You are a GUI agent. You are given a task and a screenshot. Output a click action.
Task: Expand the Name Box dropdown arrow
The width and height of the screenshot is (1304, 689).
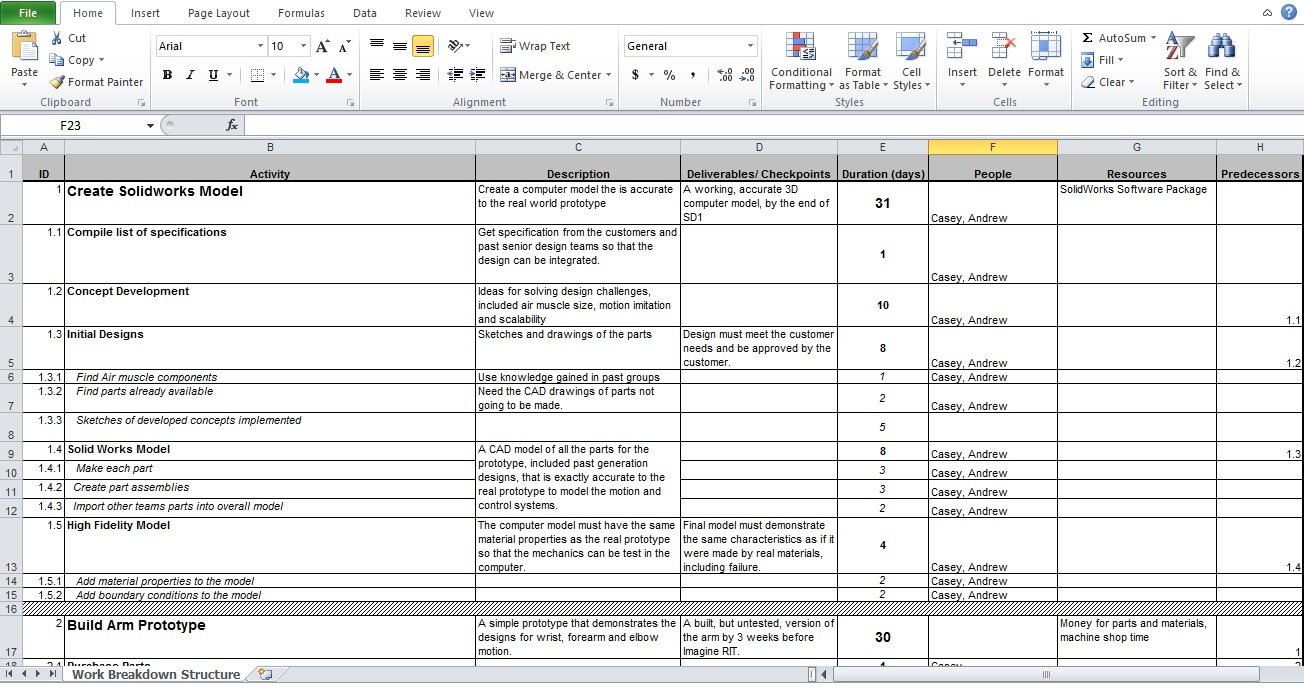[150, 125]
